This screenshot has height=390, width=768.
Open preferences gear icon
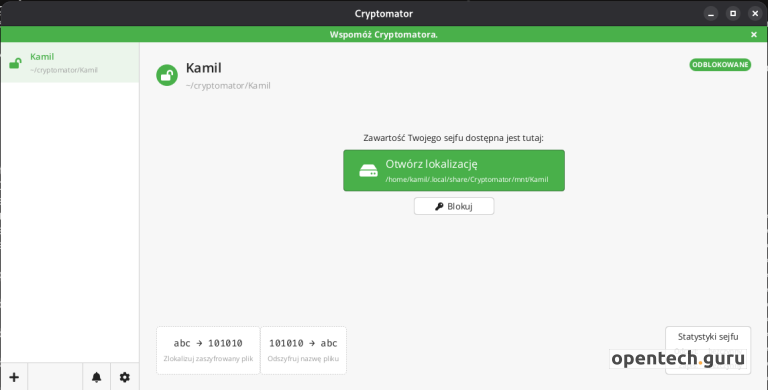[125, 377]
